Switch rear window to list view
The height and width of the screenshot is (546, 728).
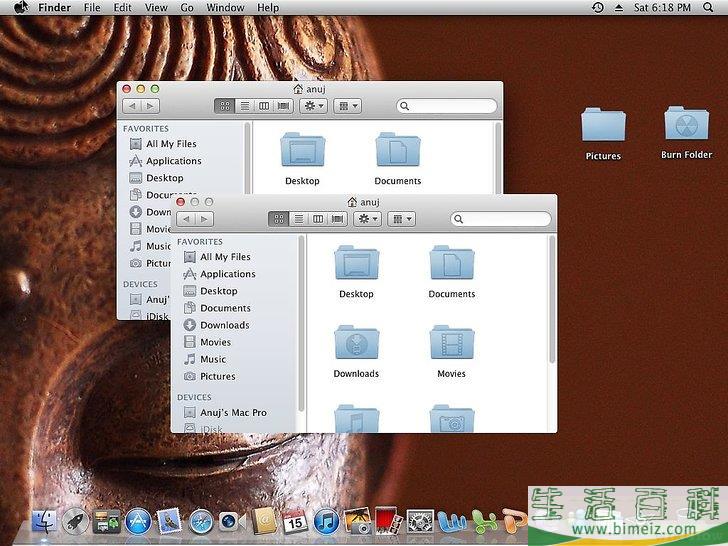(245, 106)
